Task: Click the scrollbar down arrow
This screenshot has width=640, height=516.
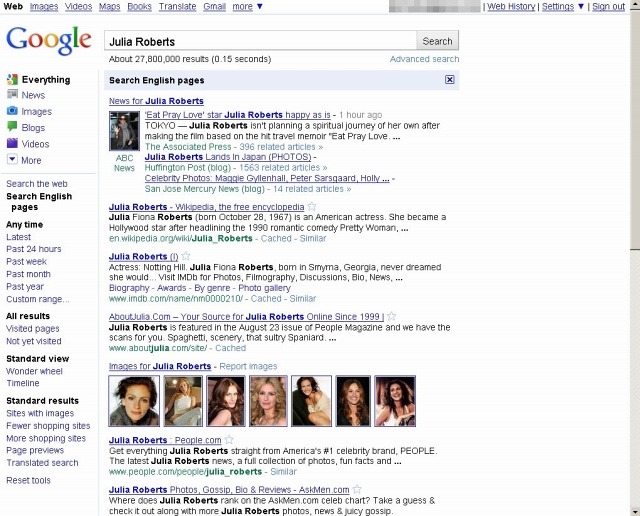Action: coord(635,512)
